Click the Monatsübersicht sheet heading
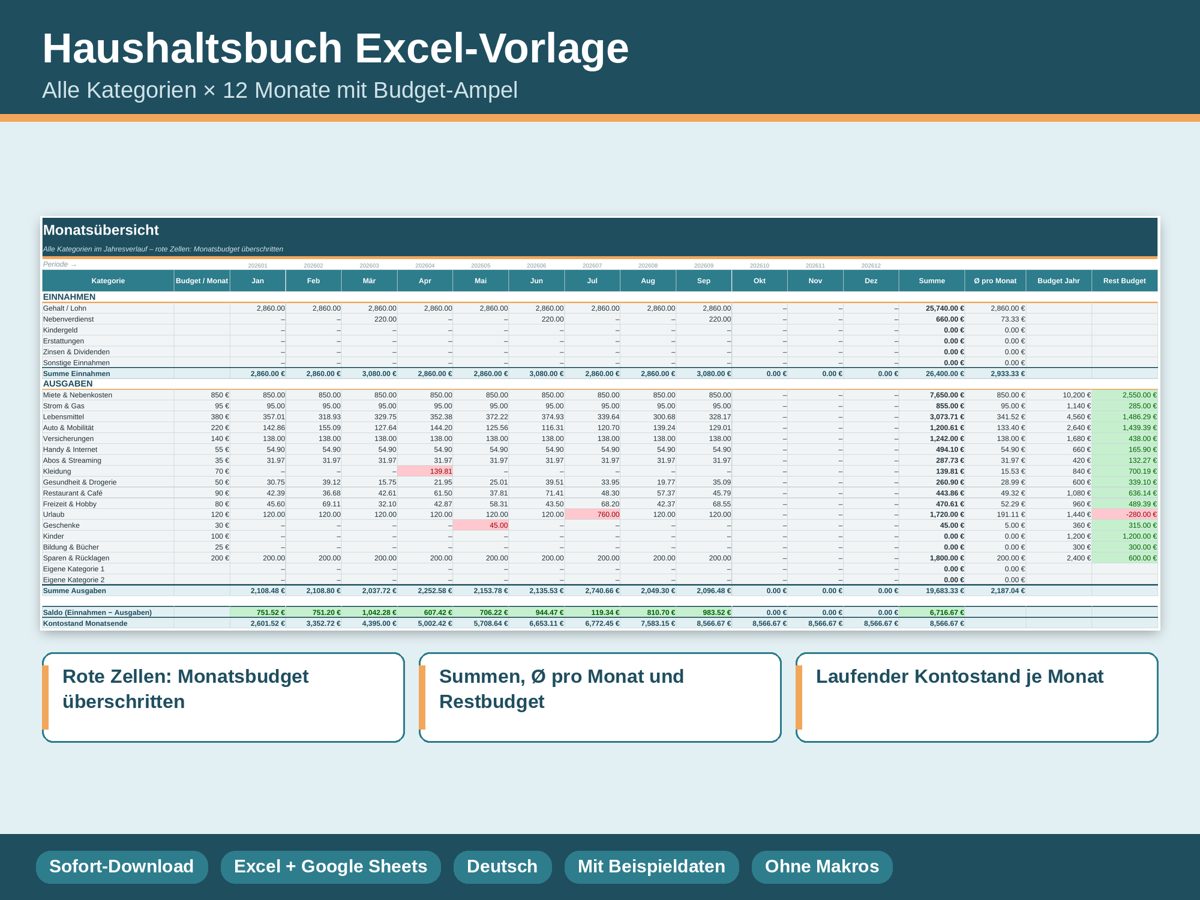The width and height of the screenshot is (1200, 900). 101,230
